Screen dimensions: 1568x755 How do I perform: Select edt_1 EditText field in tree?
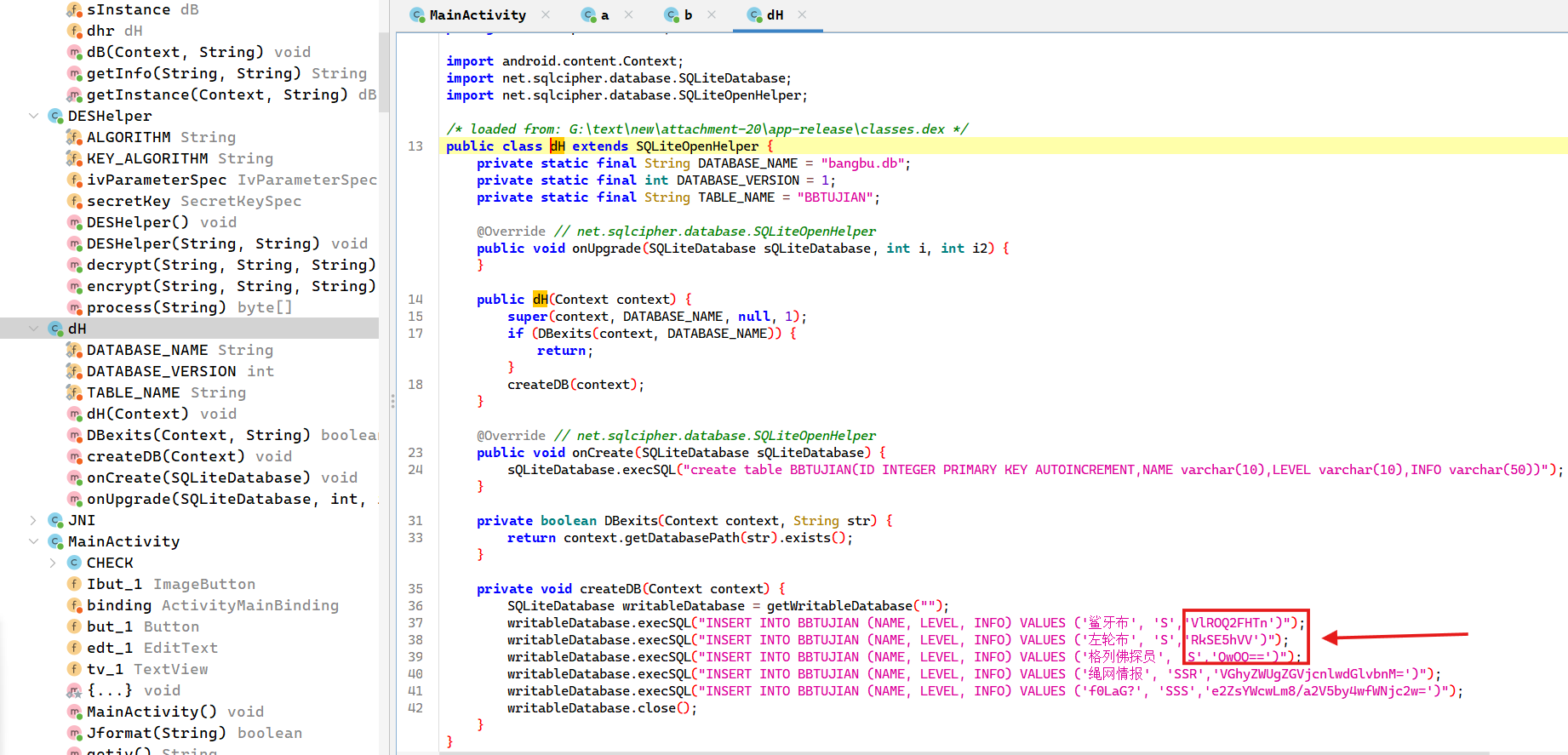[152, 648]
